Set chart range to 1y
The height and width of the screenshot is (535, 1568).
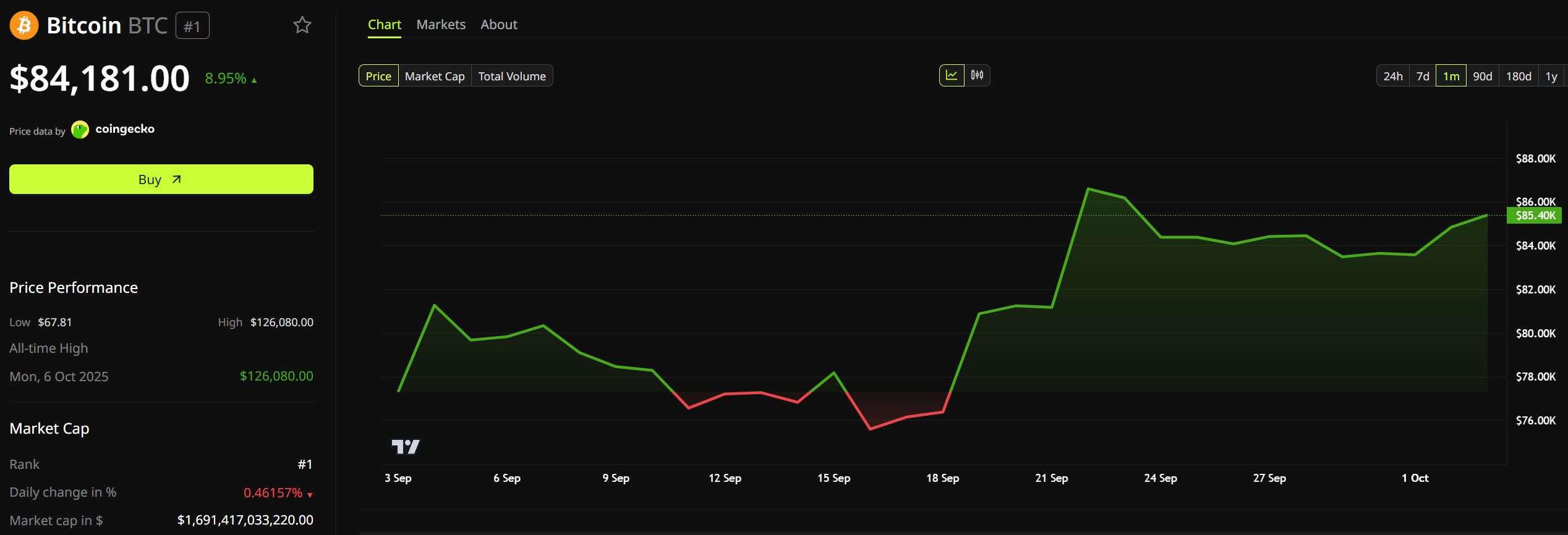coord(1551,76)
